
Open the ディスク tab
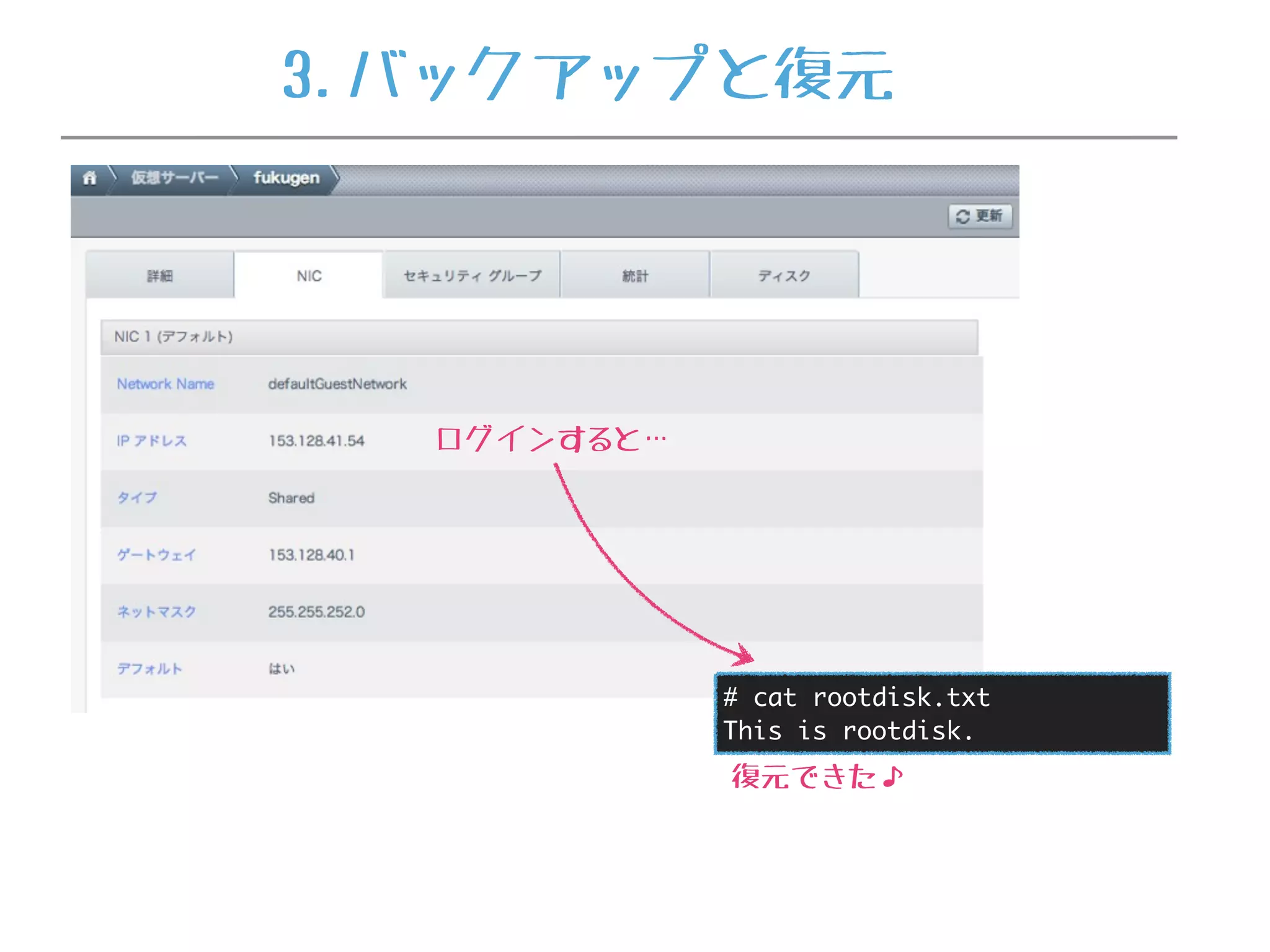pos(784,275)
